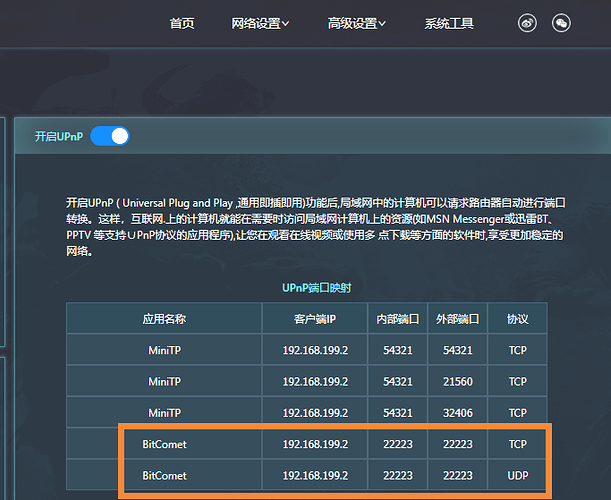Click the 开启UPnP label text
Viewport: 611px width, 500px height.
click(59, 136)
